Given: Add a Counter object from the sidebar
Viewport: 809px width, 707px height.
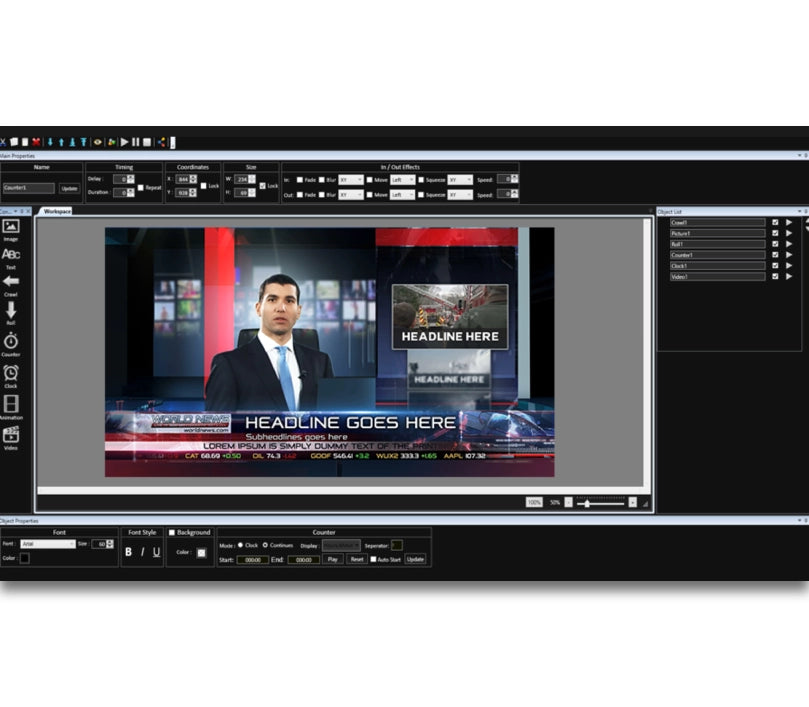Looking at the screenshot, I should pyautogui.click(x=11, y=342).
